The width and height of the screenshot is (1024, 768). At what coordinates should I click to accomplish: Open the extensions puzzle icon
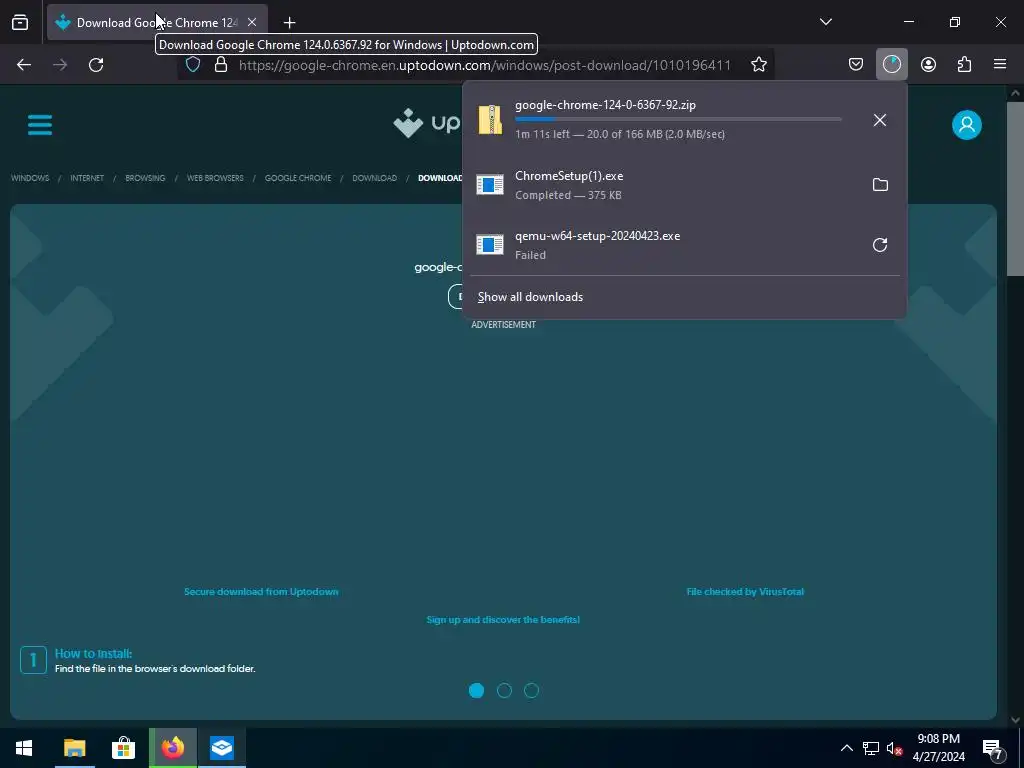point(964,64)
